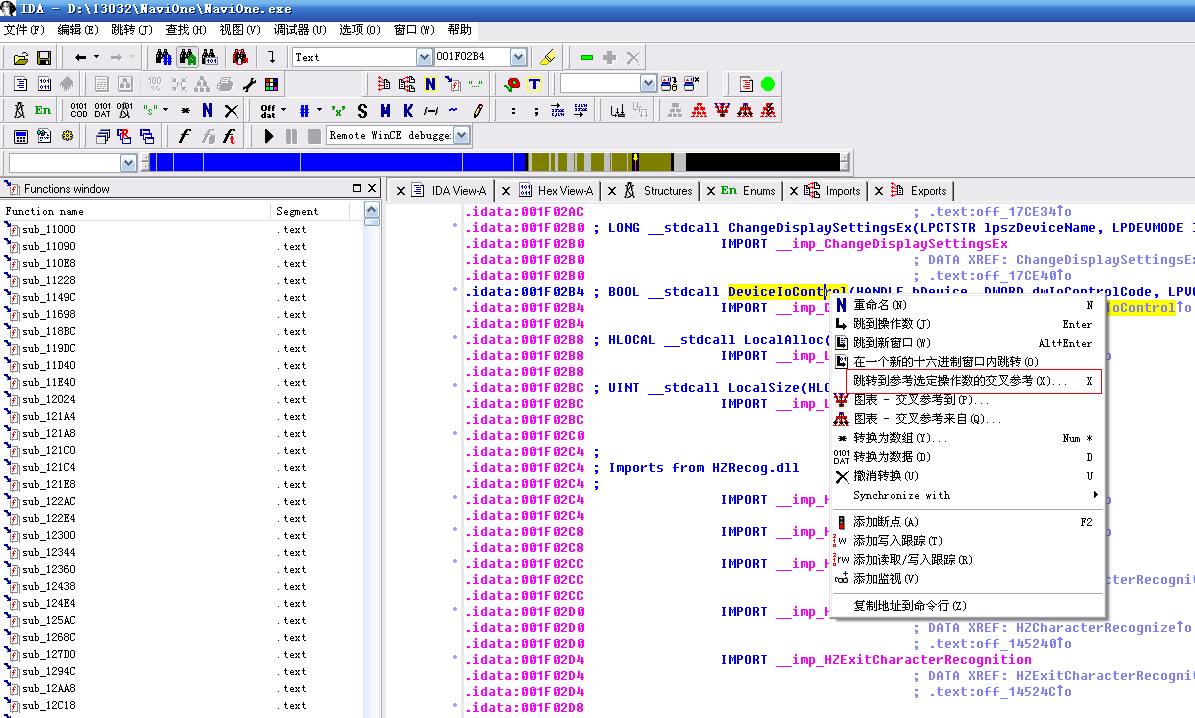Switch to the Exports tab
The height and width of the screenshot is (718, 1195).
[919, 191]
